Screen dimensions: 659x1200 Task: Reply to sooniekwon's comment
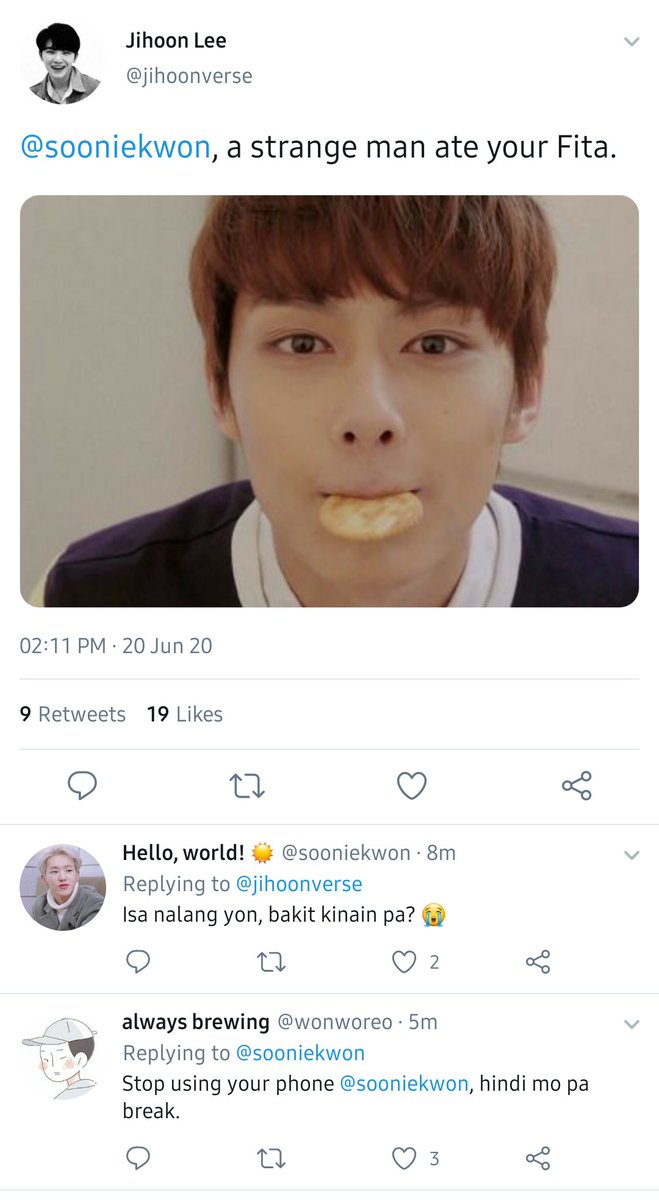(x=139, y=962)
